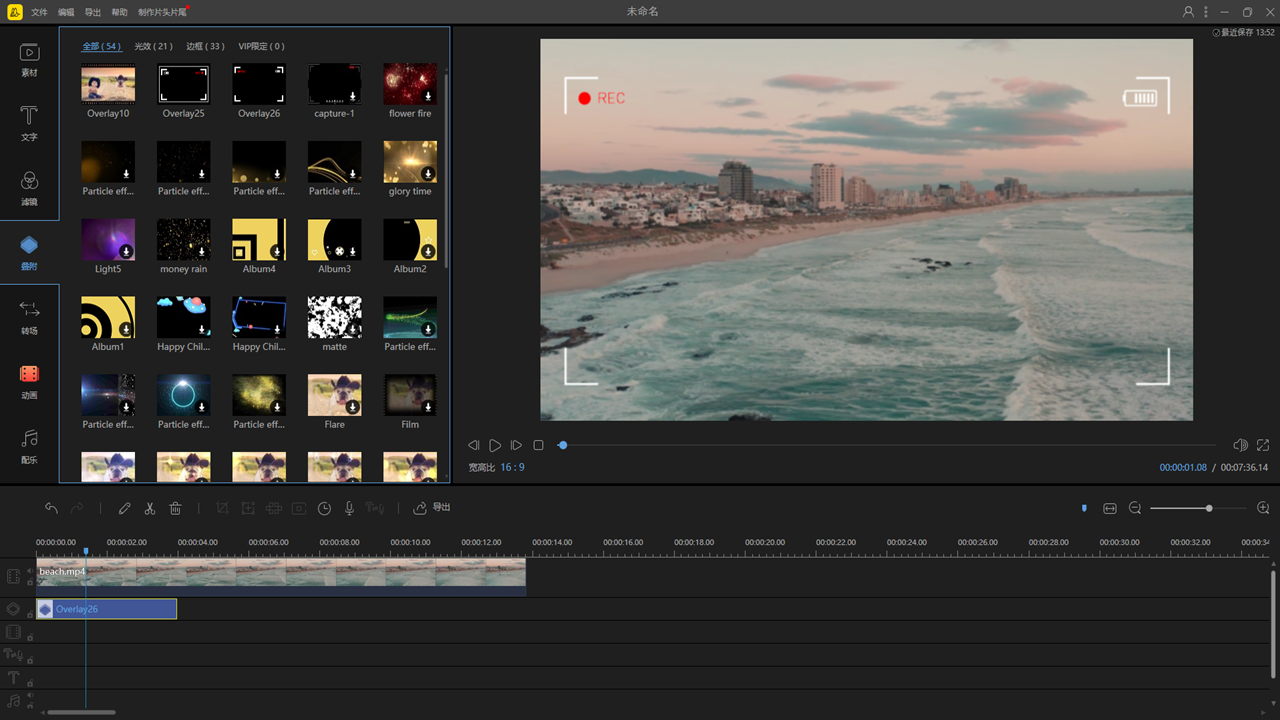Click the microphone voiceover record icon
1280x720 pixels.
pos(349,508)
